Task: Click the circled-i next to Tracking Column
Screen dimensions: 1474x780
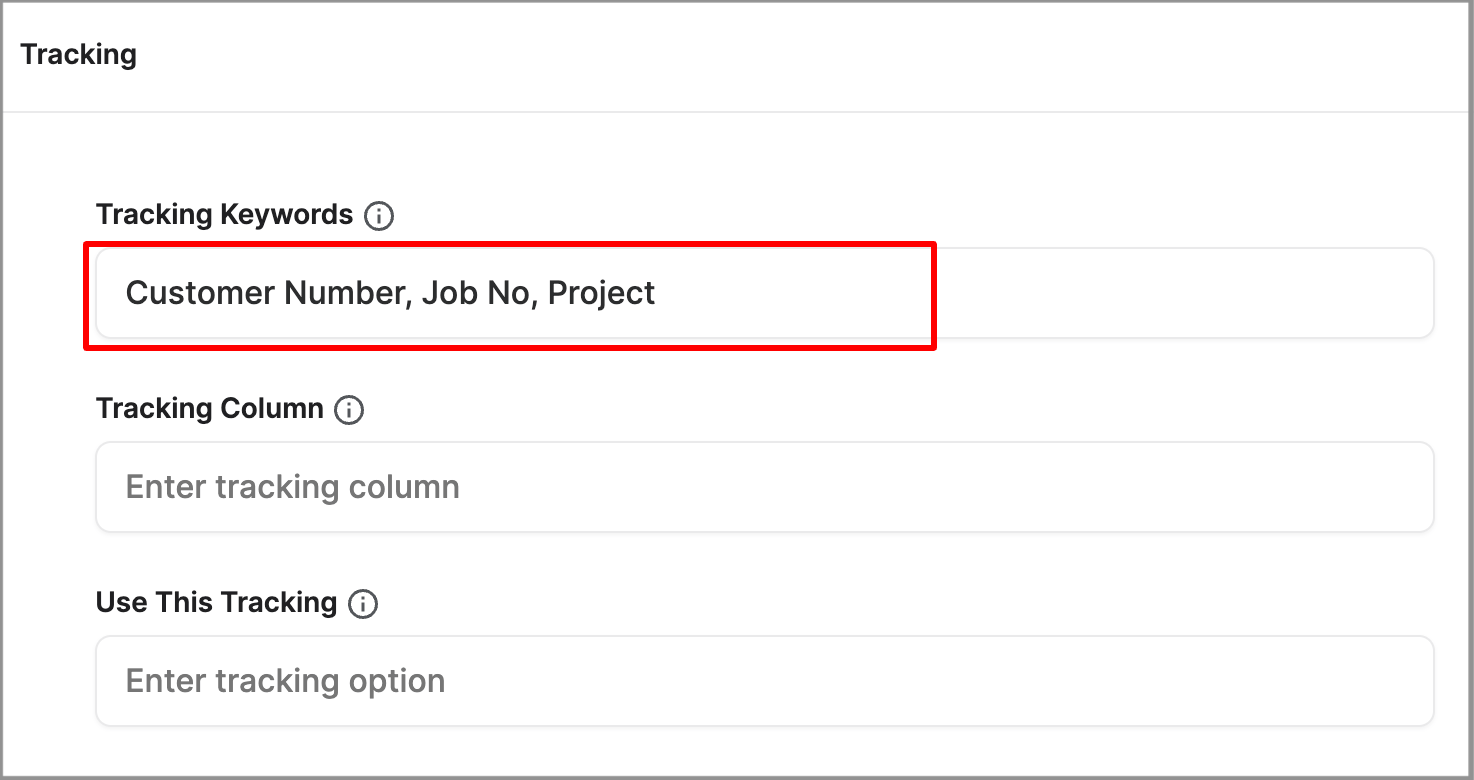Action: click(x=349, y=409)
